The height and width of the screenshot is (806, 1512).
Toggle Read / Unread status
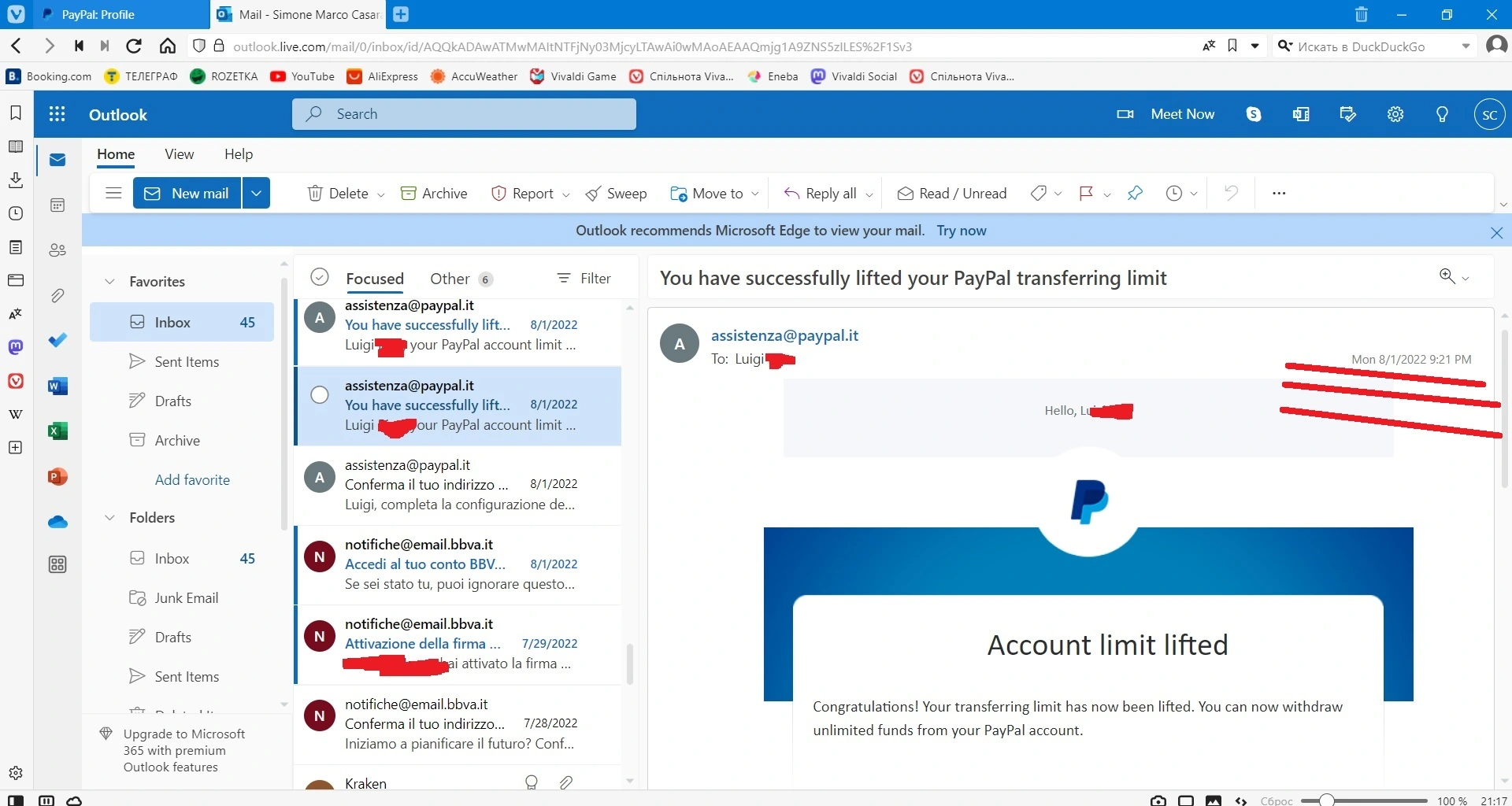click(951, 193)
